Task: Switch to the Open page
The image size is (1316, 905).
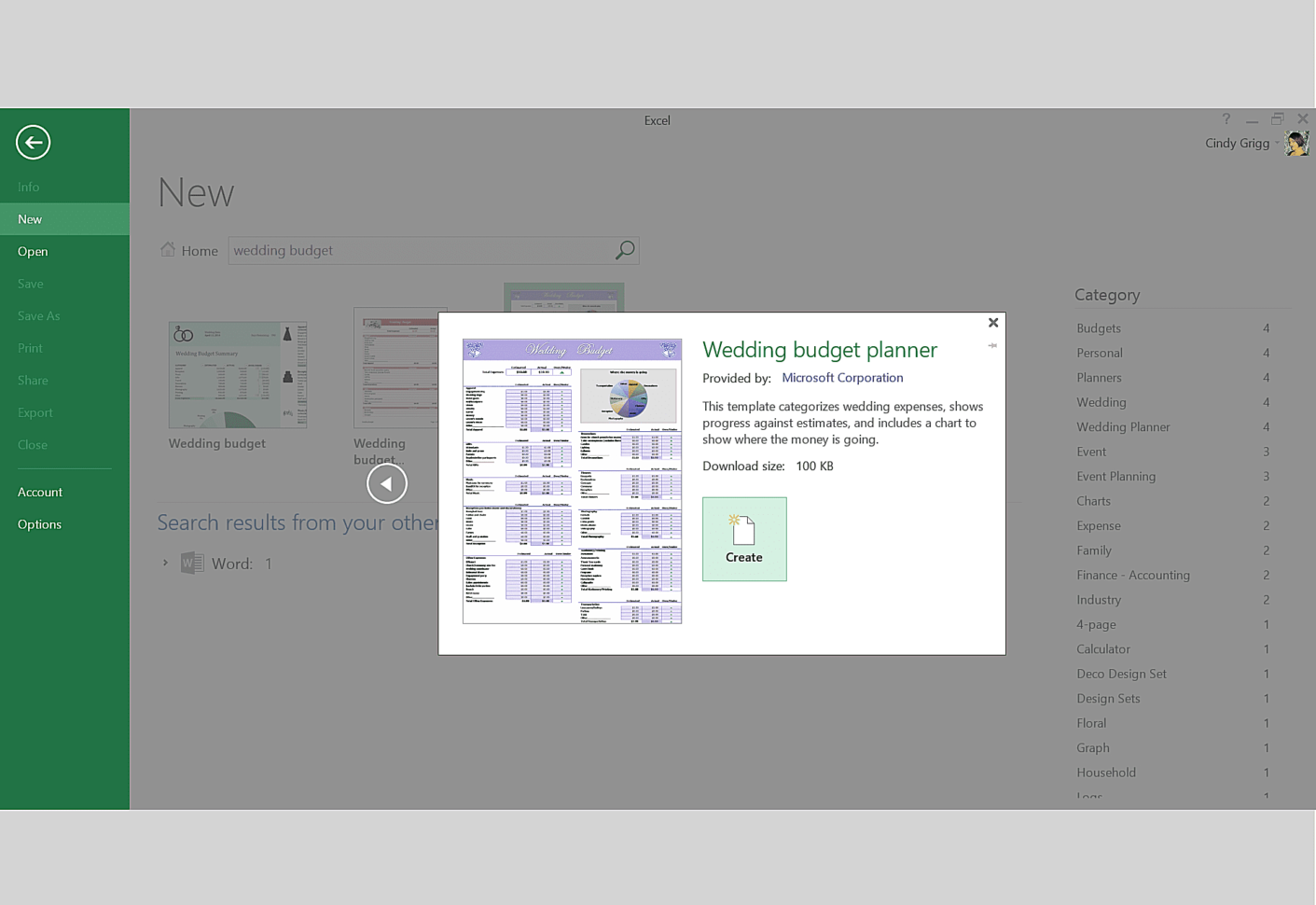Action: tap(33, 251)
